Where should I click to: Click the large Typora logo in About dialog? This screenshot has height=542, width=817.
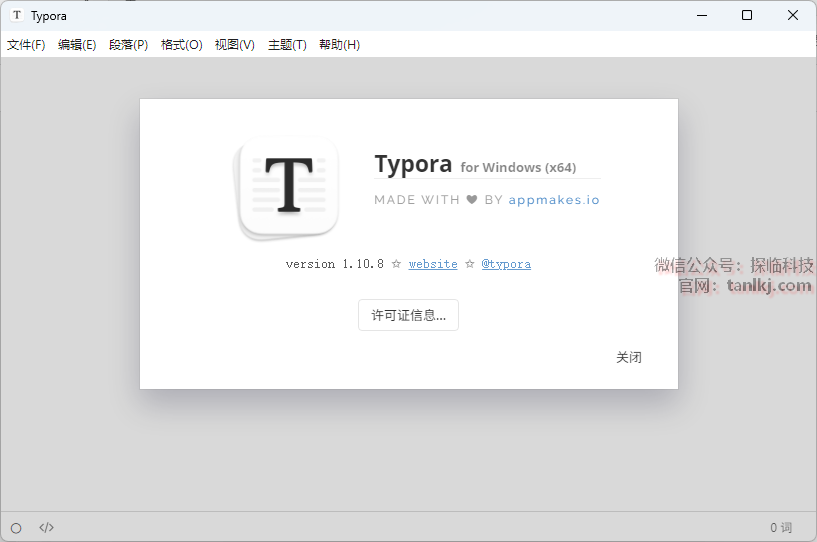tap(288, 188)
